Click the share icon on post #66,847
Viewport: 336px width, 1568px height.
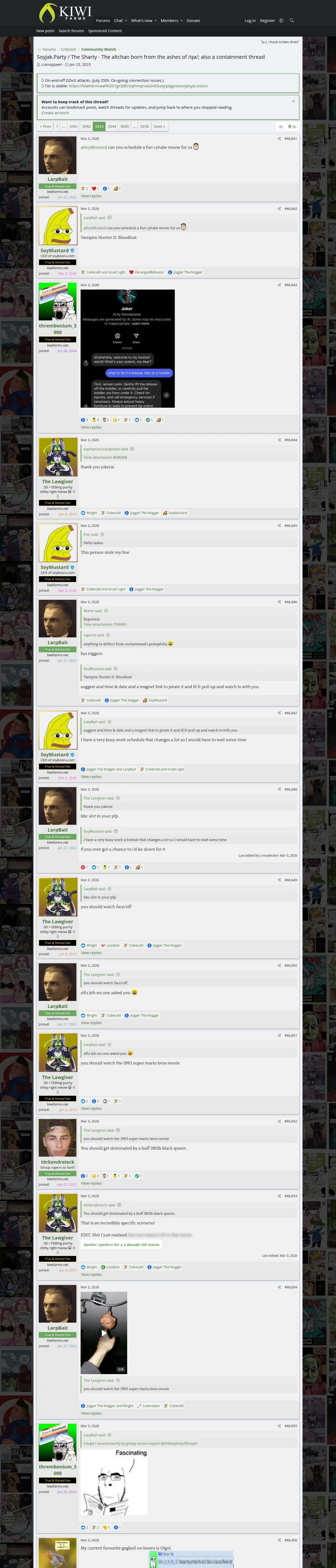[279, 713]
